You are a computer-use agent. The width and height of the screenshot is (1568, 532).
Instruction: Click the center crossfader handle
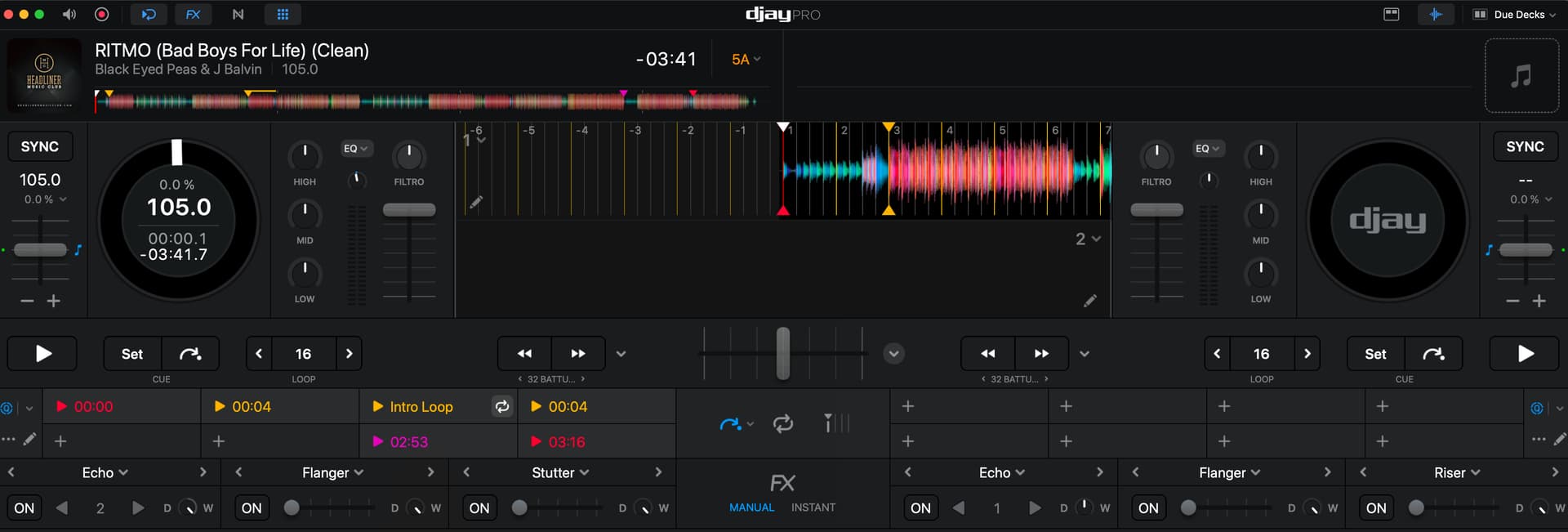click(x=782, y=354)
